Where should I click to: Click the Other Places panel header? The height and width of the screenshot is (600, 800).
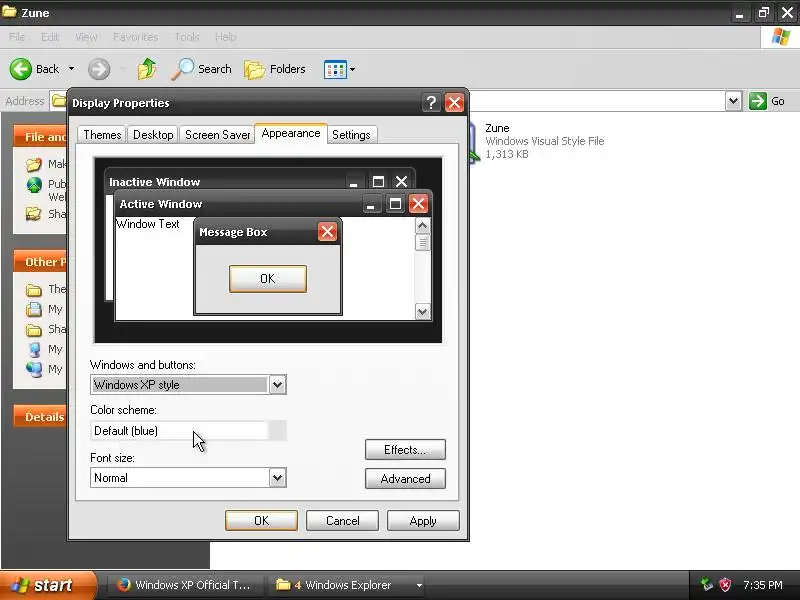point(40,262)
